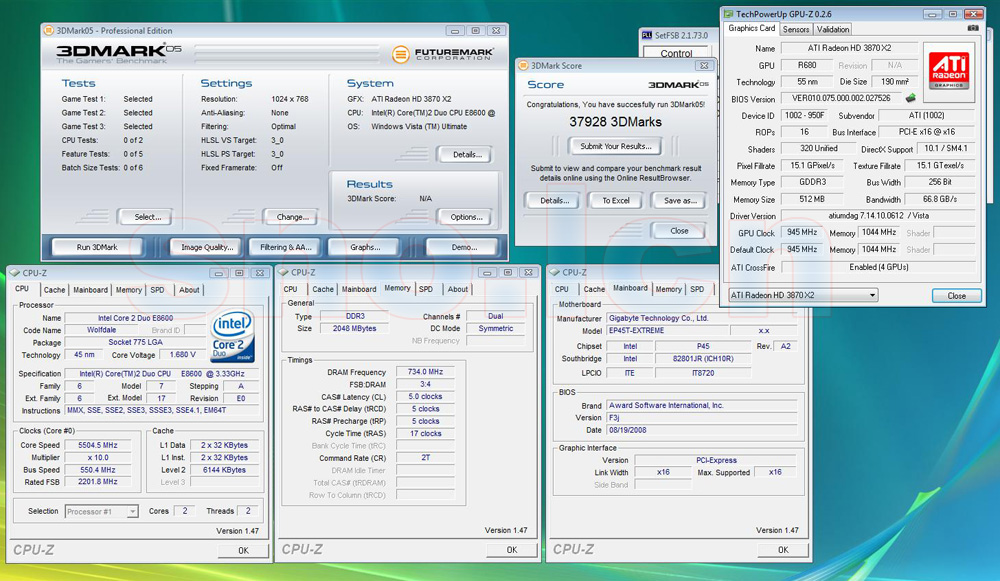Click the CAS# Latency value 5.0 clocks
Viewport: 1000px width, 581px height.
click(x=425, y=397)
